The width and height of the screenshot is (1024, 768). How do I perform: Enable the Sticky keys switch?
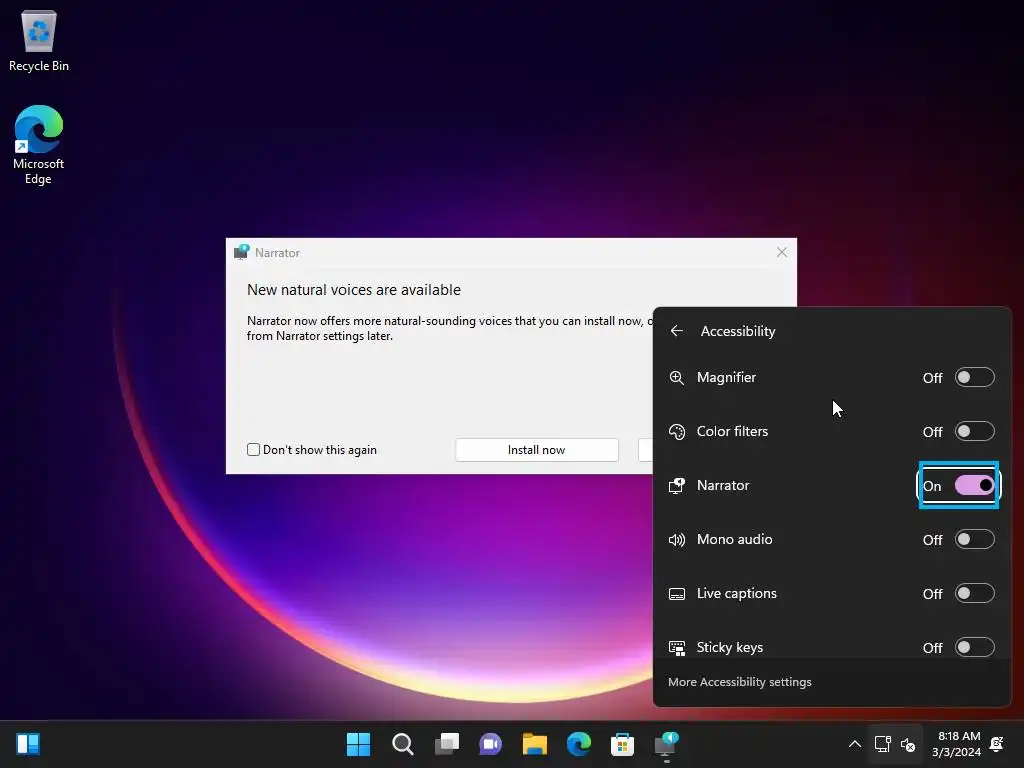click(x=974, y=647)
